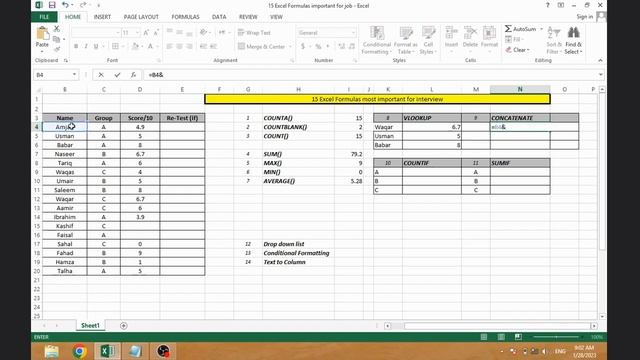The image size is (640, 360).
Task: Toggle Bold formatting
Action: (x=76, y=47)
